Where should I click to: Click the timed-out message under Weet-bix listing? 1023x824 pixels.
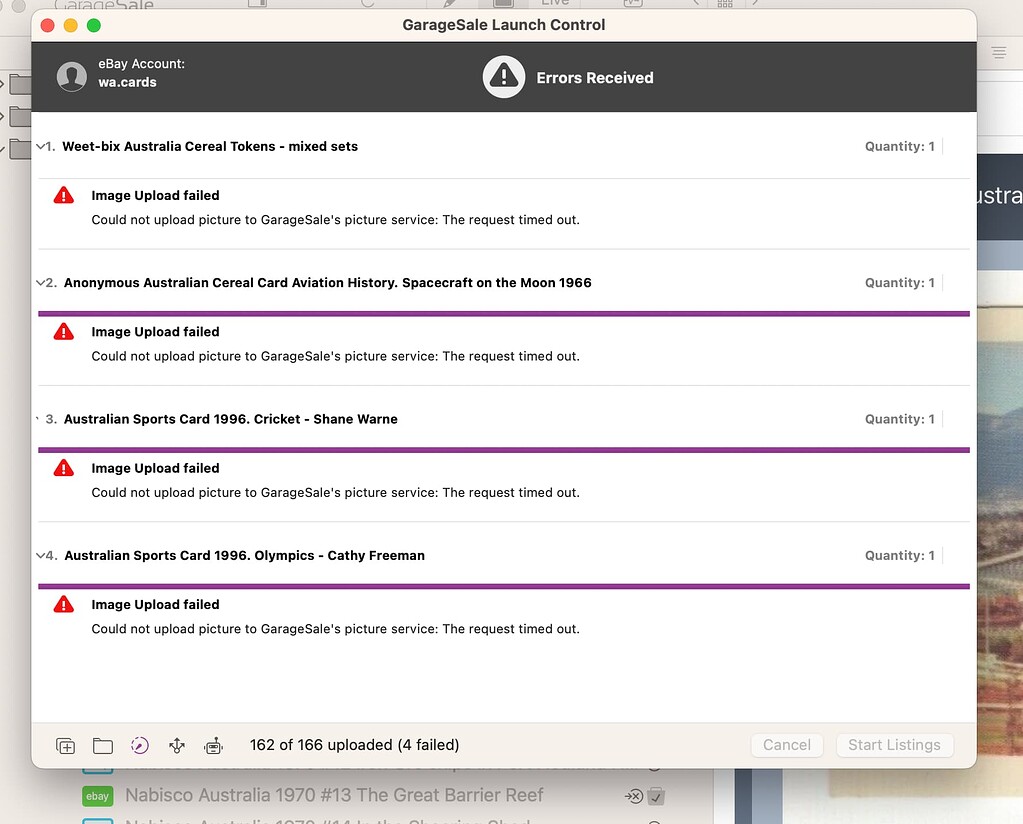coord(335,220)
